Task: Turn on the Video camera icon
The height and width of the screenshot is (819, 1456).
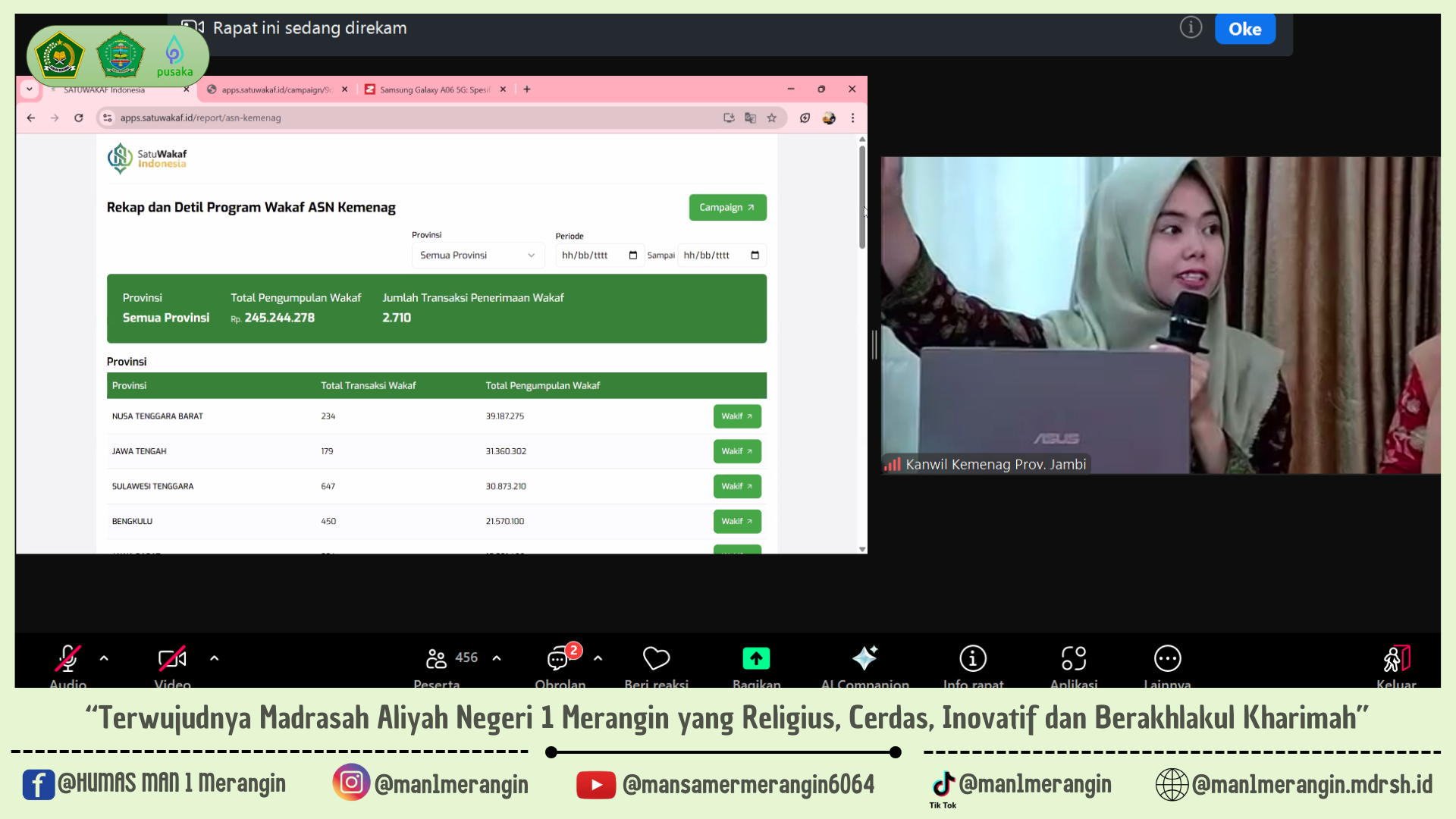Action: point(172,658)
